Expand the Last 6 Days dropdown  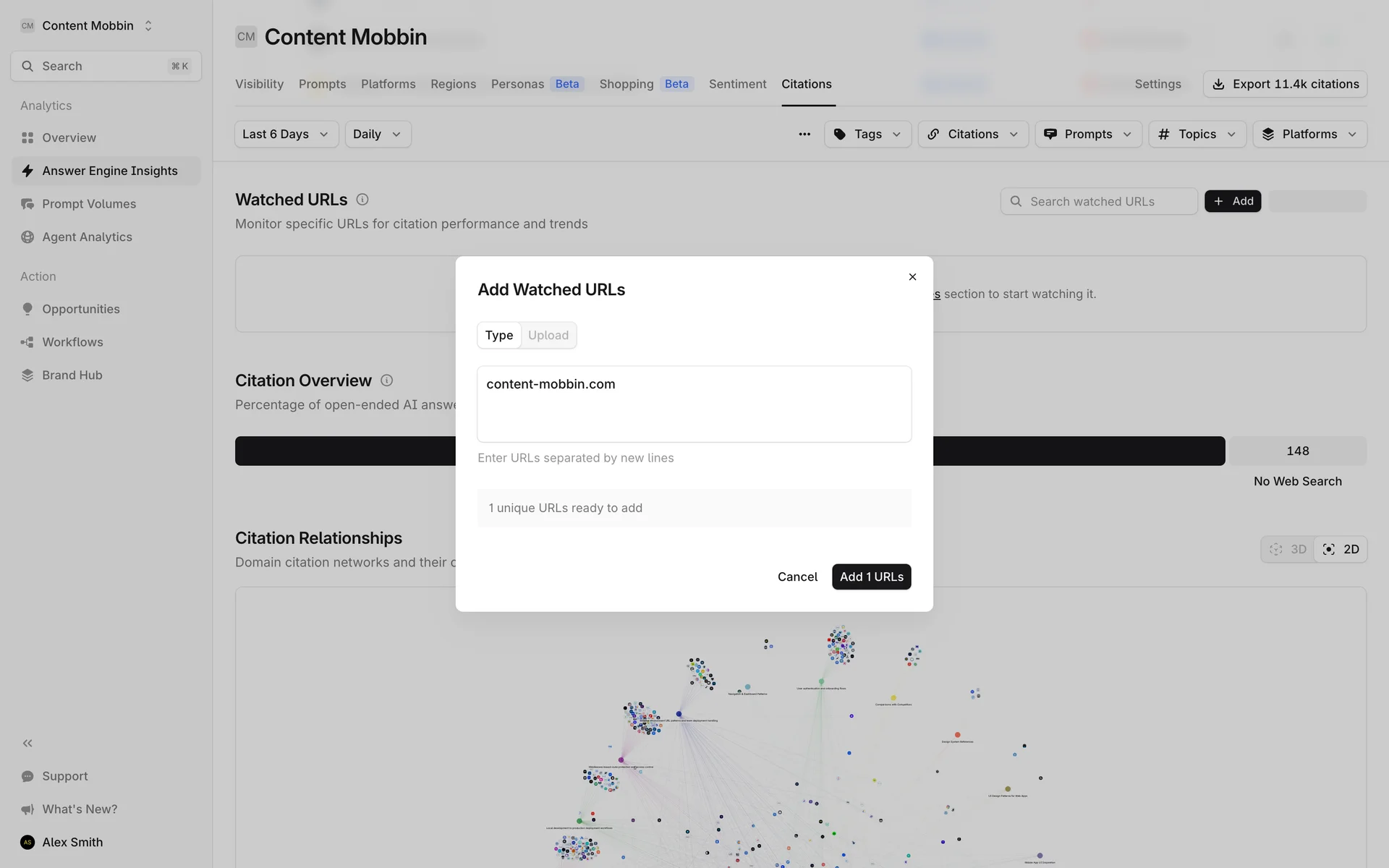click(286, 135)
